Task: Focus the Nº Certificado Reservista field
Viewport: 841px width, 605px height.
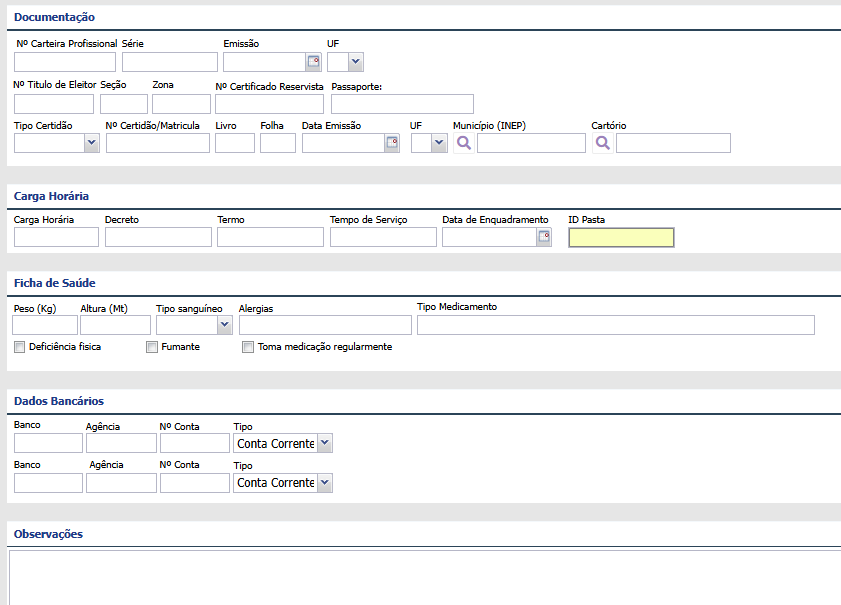Action: (269, 104)
